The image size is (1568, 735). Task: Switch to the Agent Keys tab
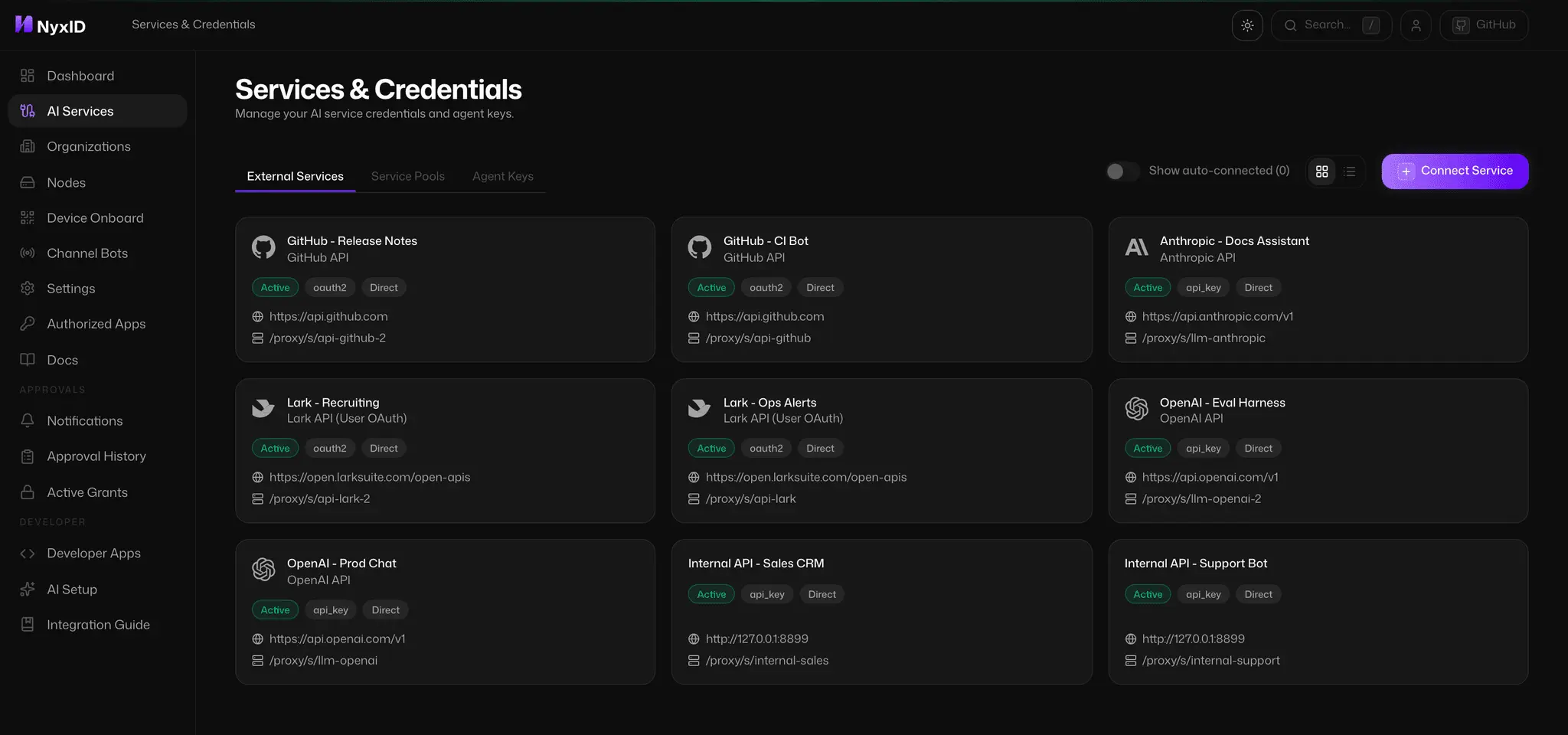pos(503,176)
